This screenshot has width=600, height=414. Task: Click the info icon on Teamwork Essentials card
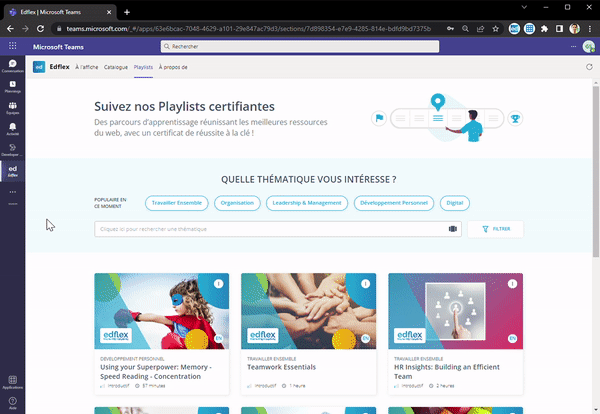[x=365, y=284]
